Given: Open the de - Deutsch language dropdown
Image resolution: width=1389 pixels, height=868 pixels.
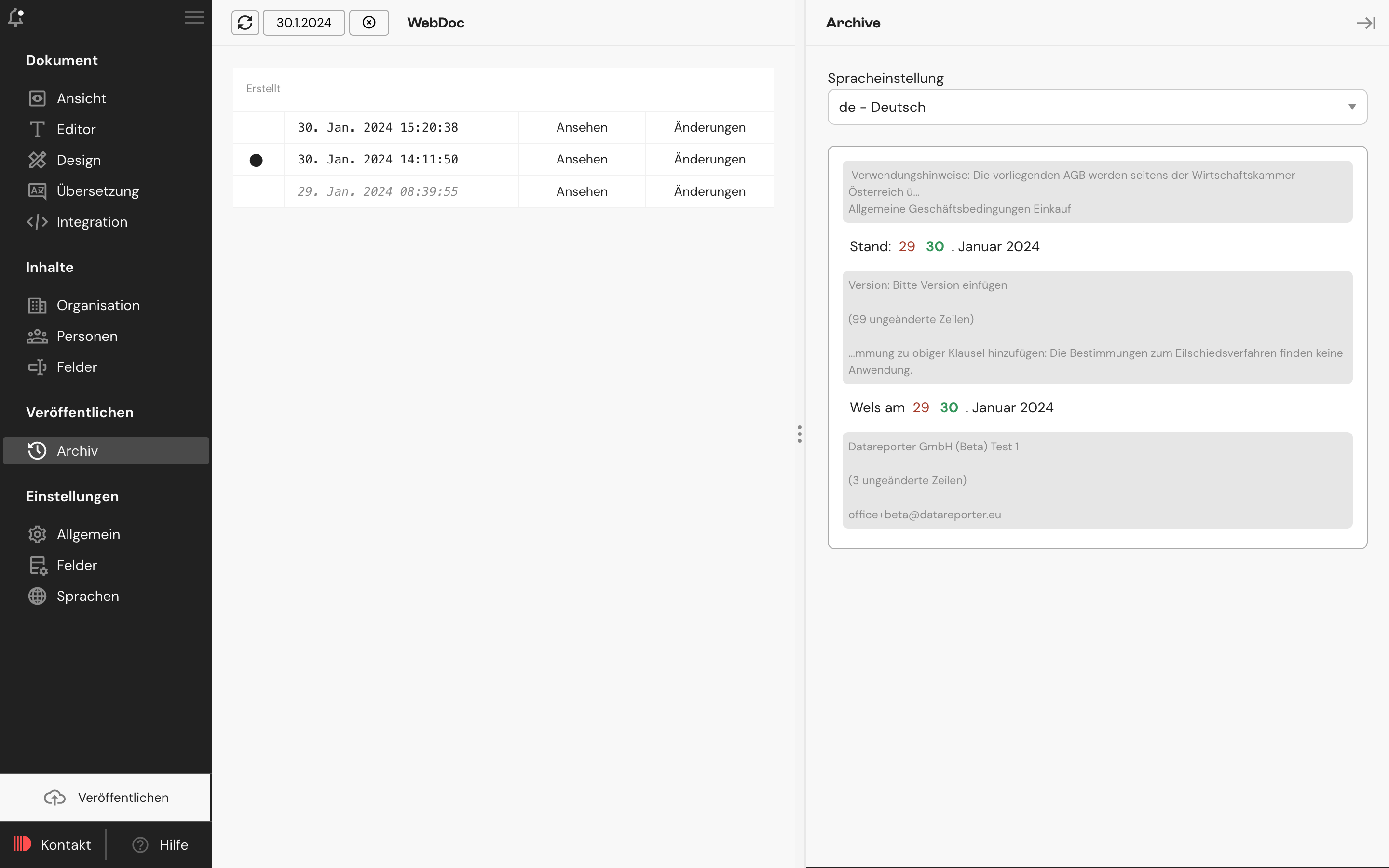Looking at the screenshot, I should (1096, 107).
